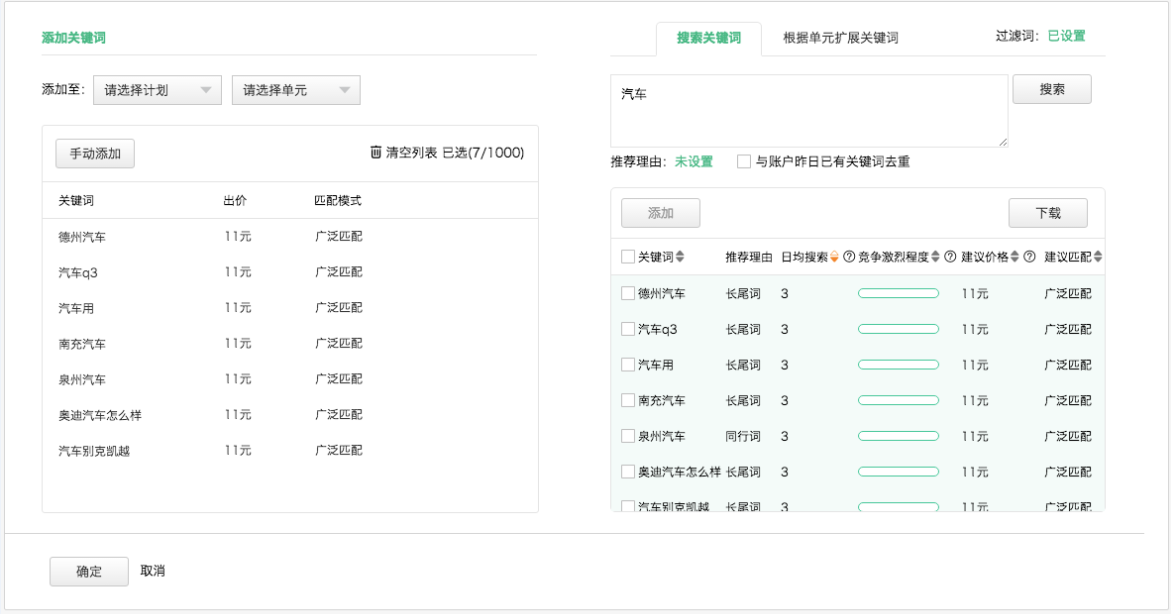The image size is (1171, 614).
Task: Open help icon beside 建议价格
Action: (1029, 257)
